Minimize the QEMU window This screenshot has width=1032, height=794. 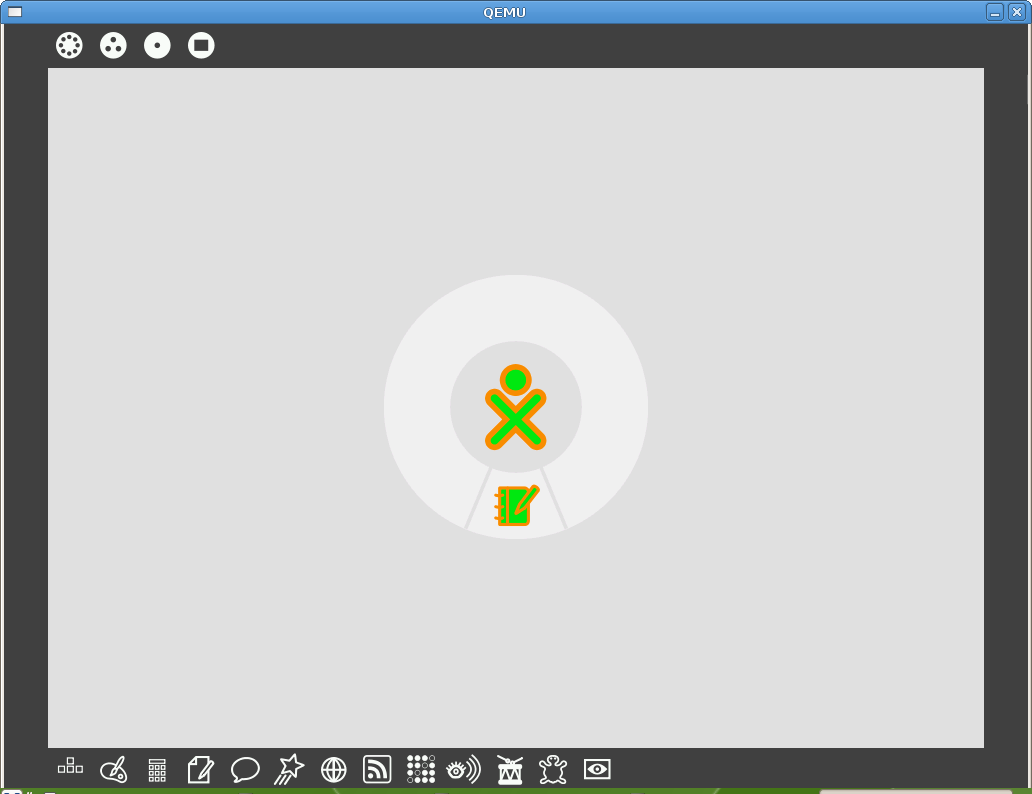pos(995,12)
